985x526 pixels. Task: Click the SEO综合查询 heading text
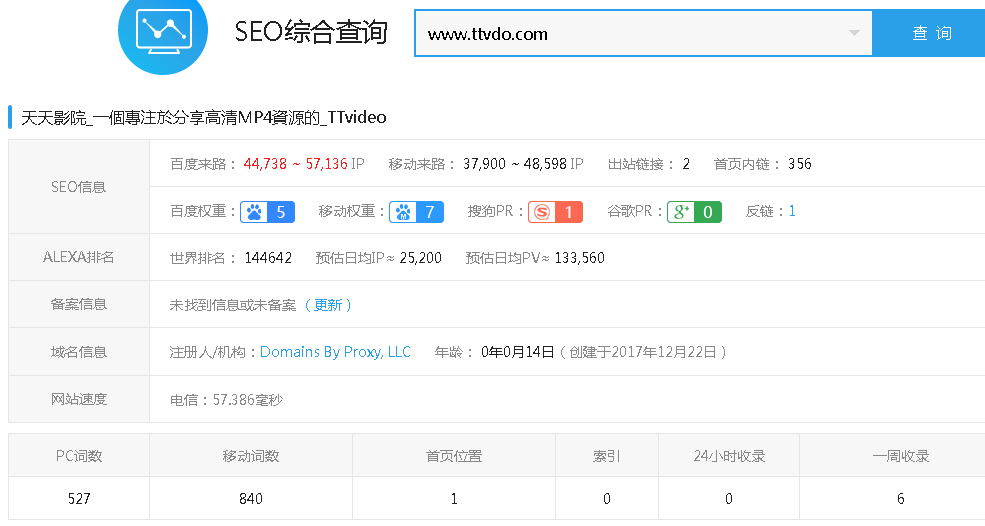tap(311, 31)
